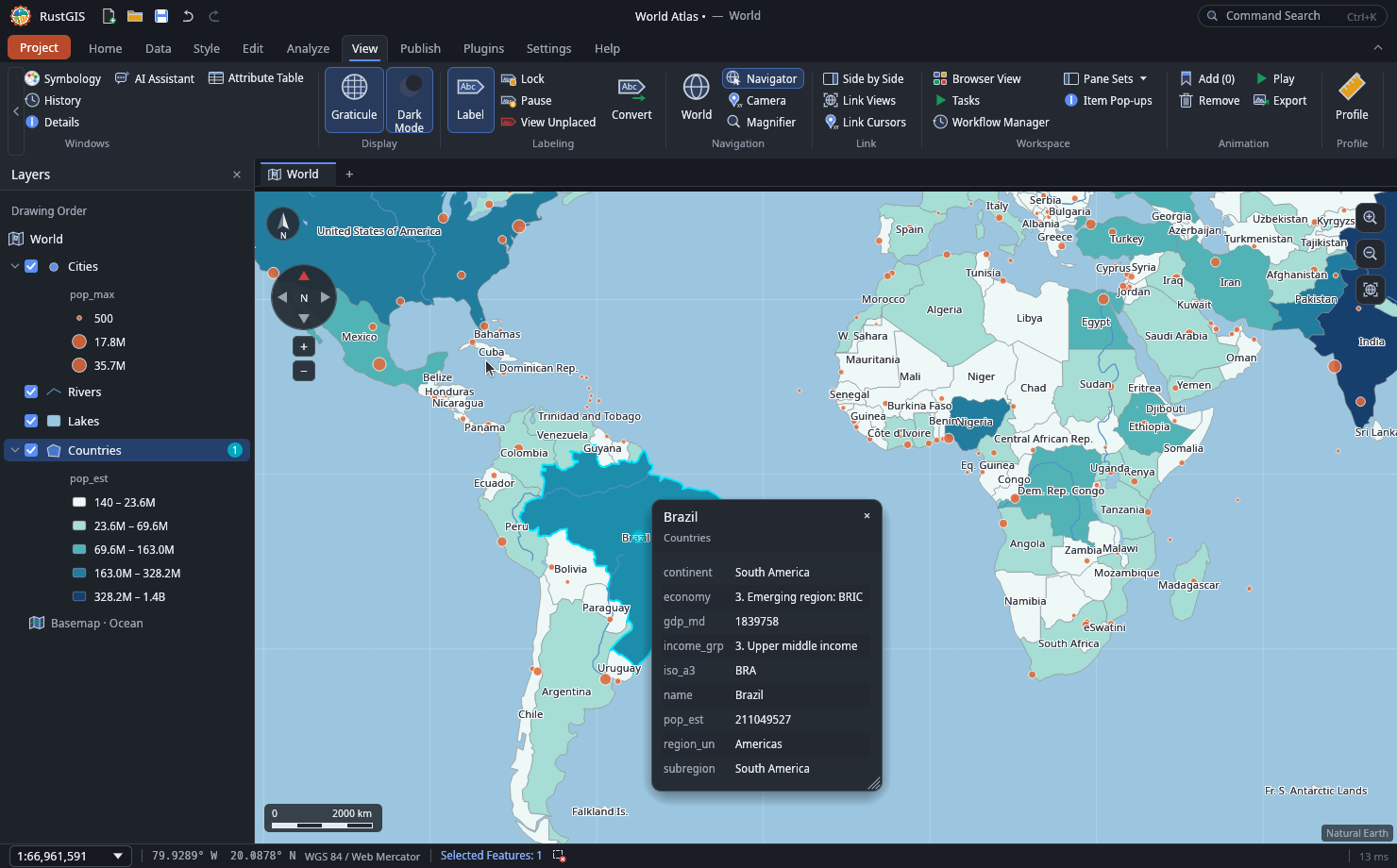Clear selected features icon in status bar
This screenshot has width=1397, height=868.
pyautogui.click(x=559, y=856)
